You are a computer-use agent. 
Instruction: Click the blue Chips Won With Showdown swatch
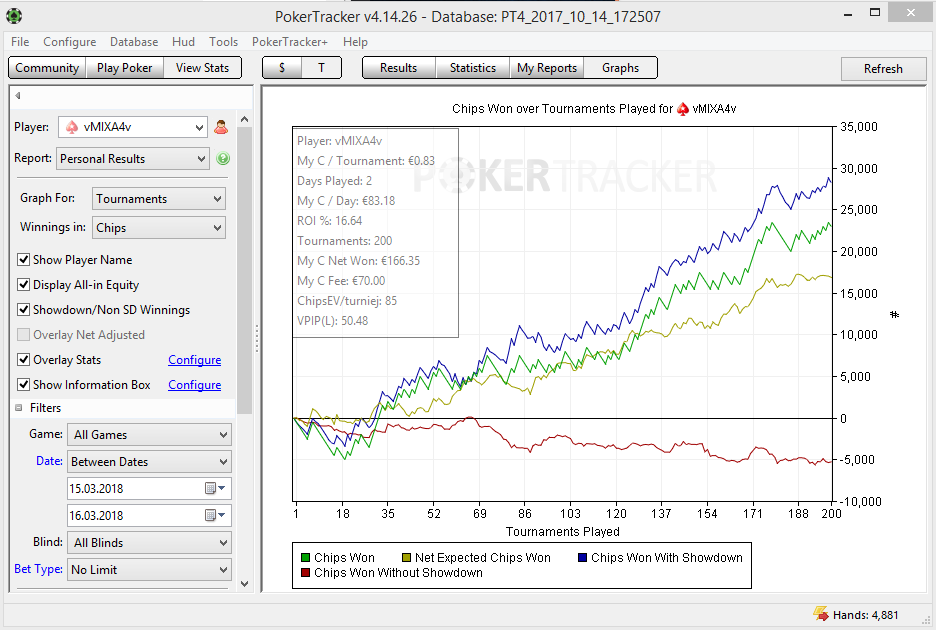tap(583, 558)
